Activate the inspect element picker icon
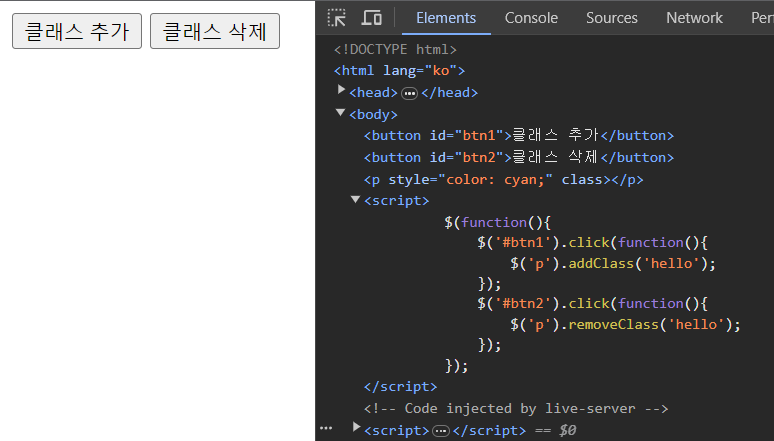 point(337,18)
